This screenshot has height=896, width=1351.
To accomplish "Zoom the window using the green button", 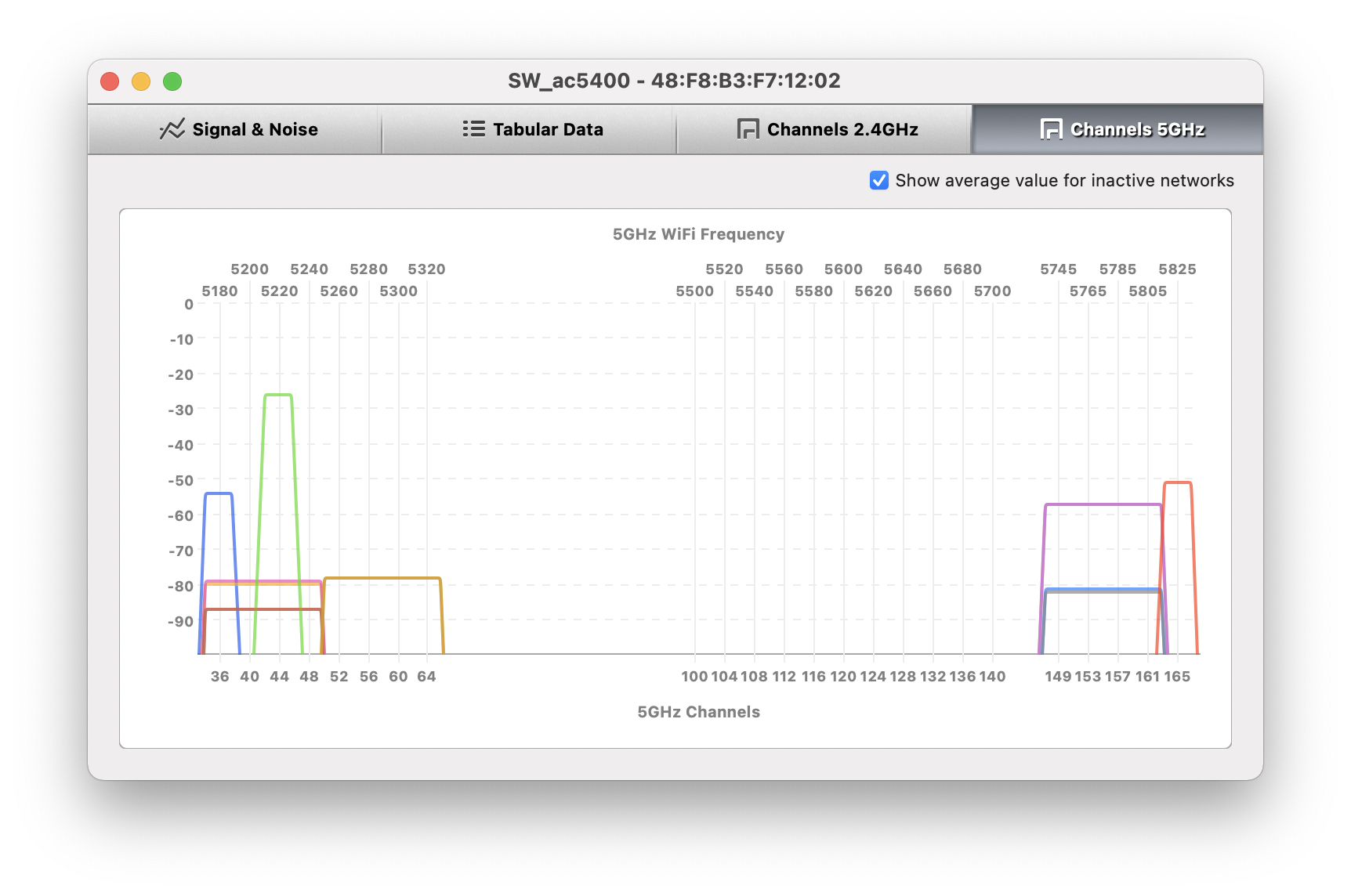I will [172, 81].
